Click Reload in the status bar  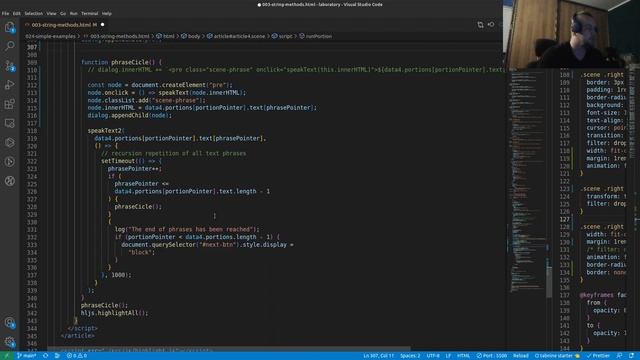pyautogui.click(x=521, y=356)
